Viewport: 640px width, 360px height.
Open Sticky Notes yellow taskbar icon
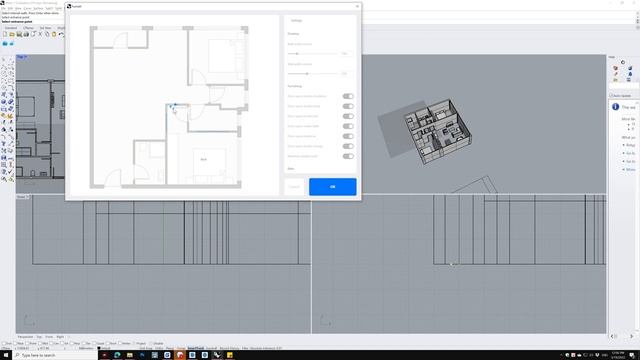[x=230, y=355]
